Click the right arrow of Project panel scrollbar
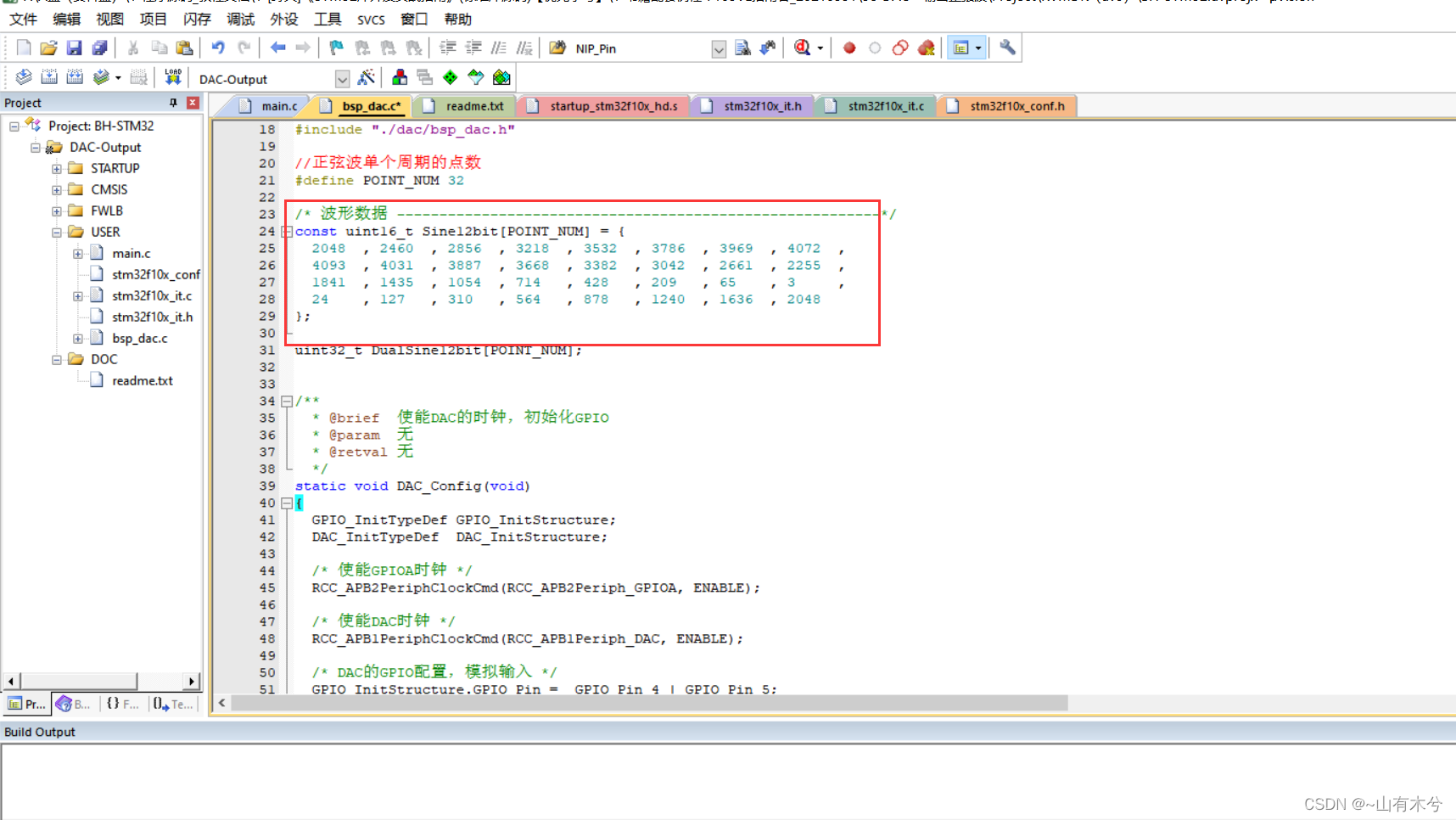Viewport: 1456px width, 820px height. click(x=192, y=681)
